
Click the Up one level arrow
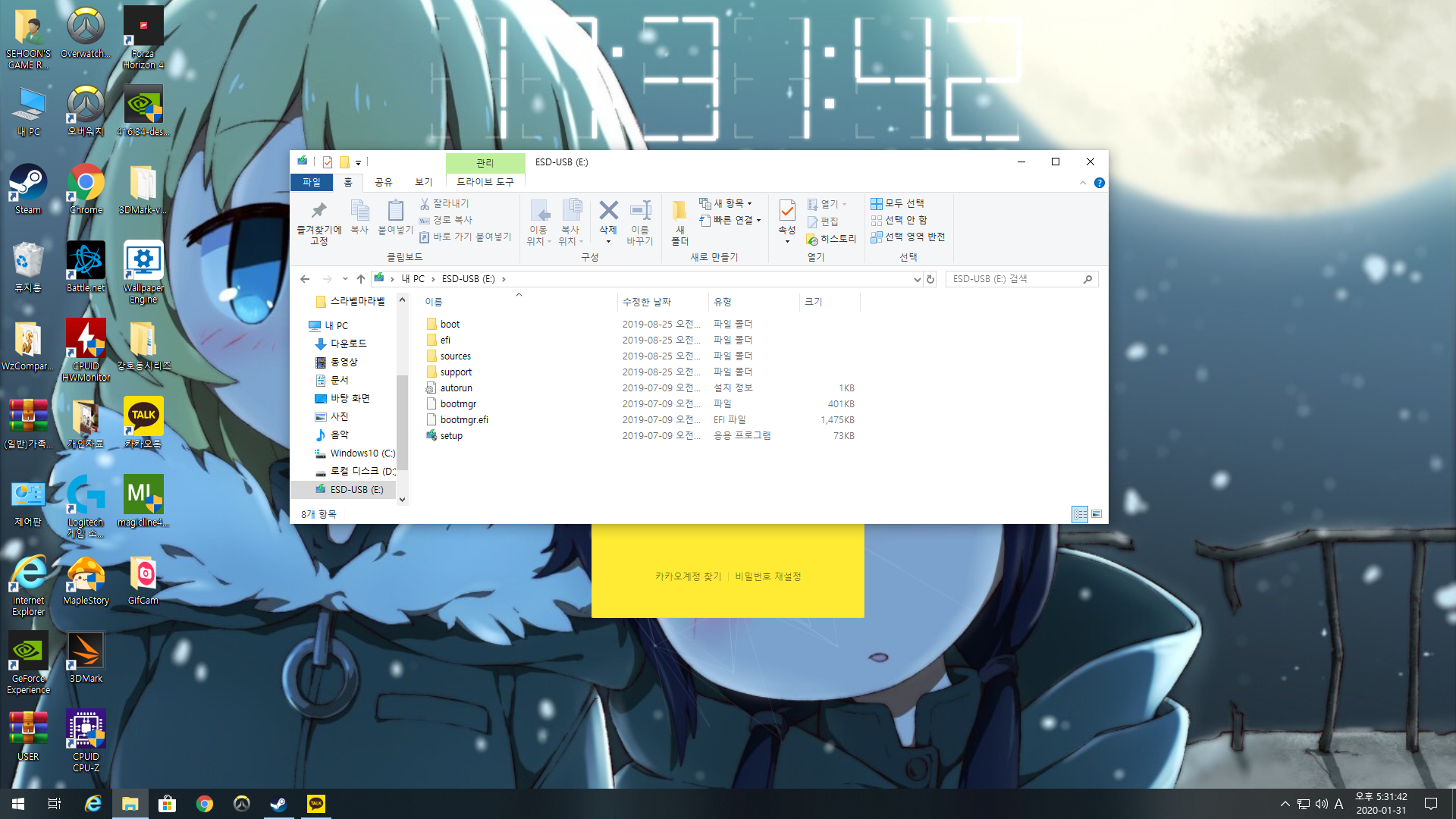361,279
